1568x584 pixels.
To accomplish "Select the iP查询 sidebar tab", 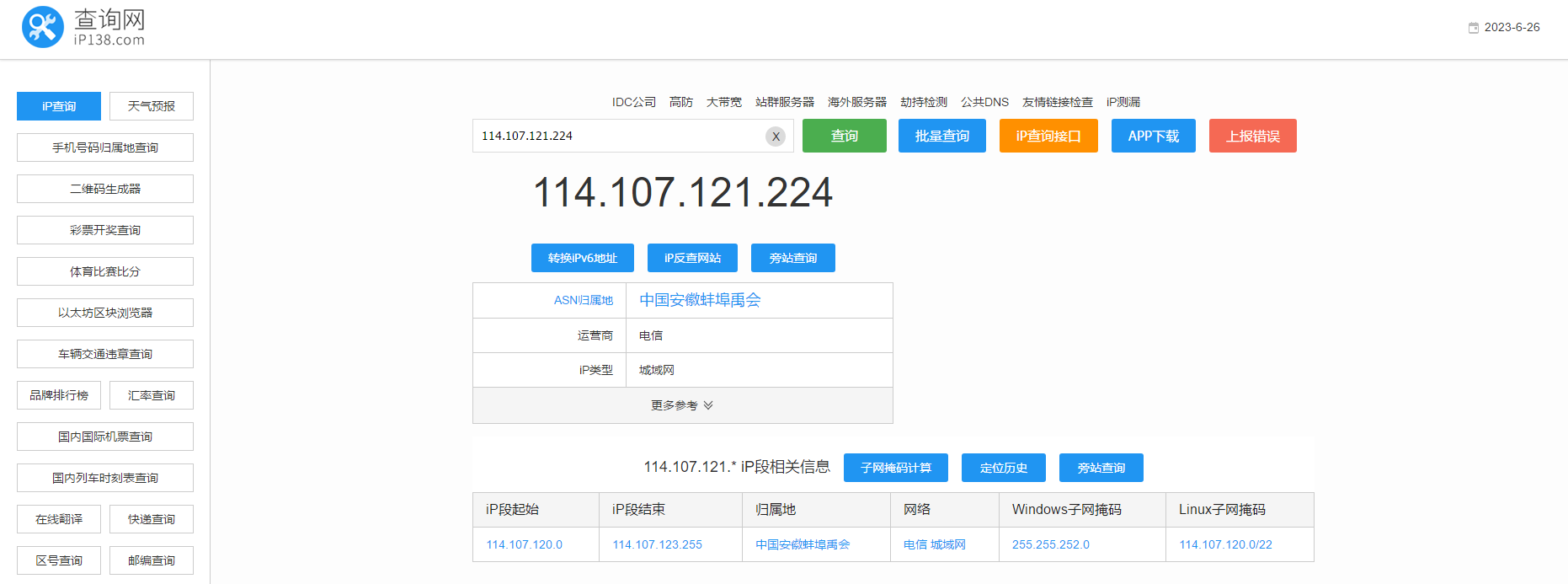I will [59, 106].
